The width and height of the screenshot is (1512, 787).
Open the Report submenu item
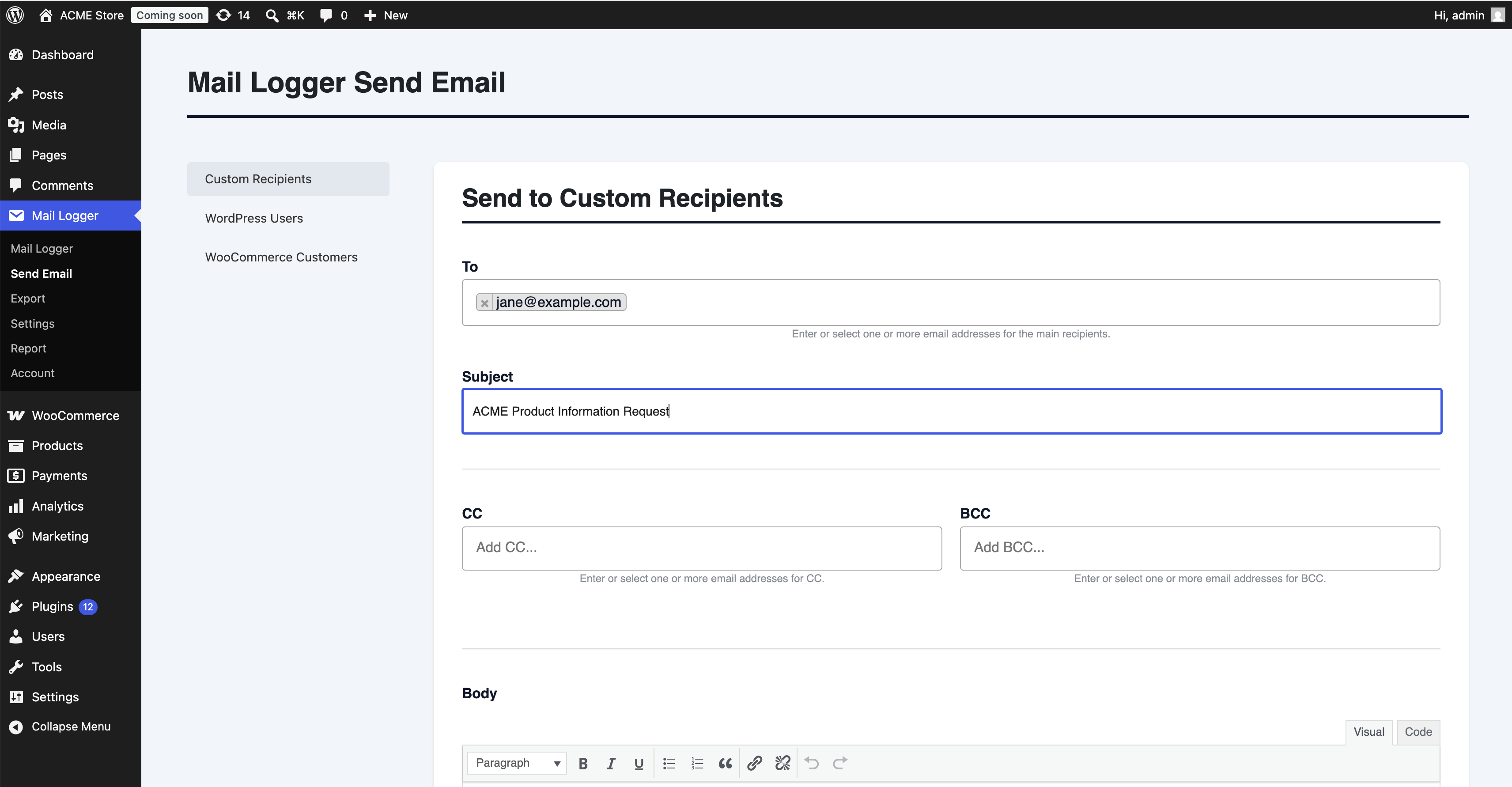click(x=28, y=348)
